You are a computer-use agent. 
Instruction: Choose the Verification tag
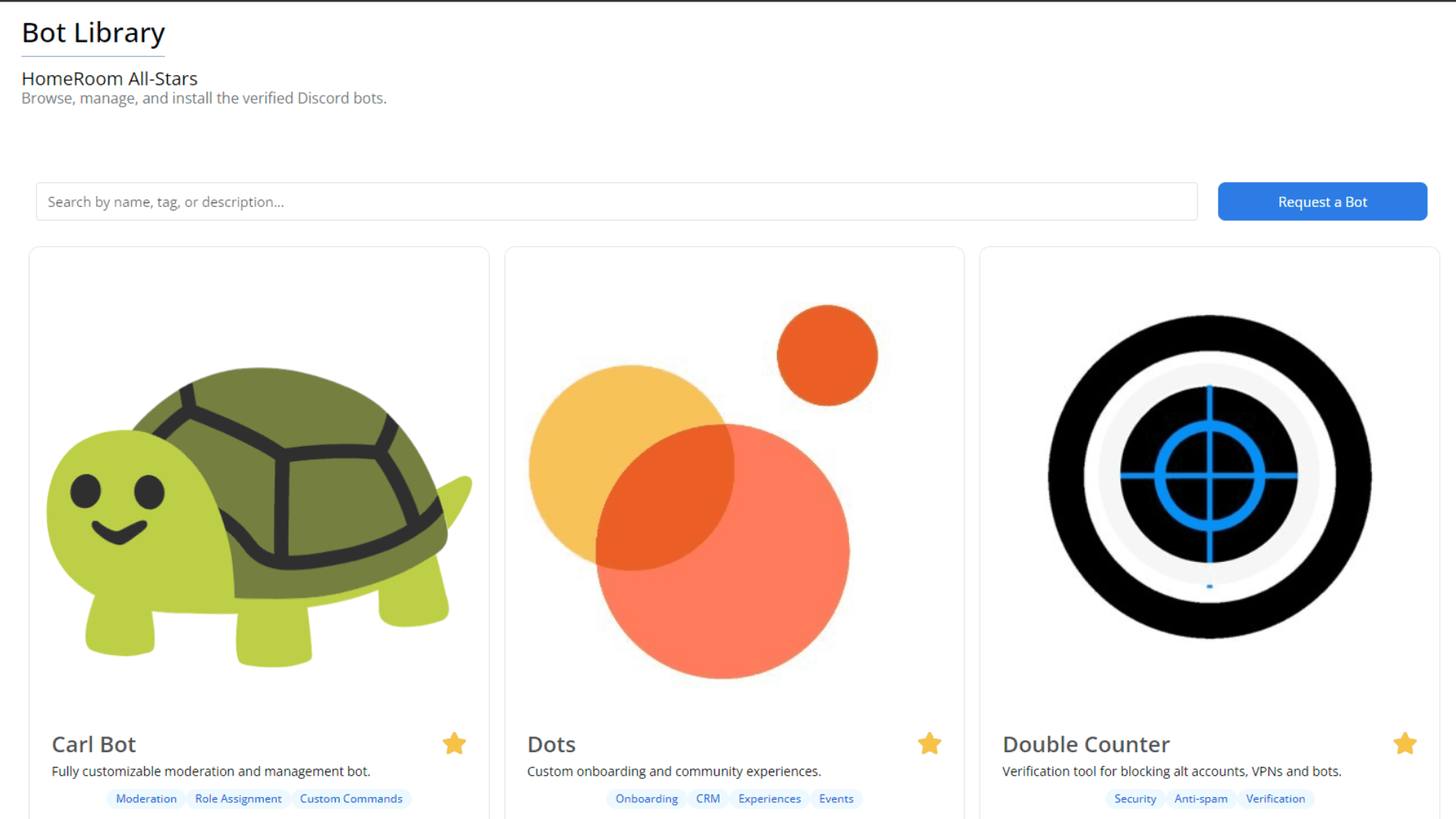click(x=1276, y=799)
